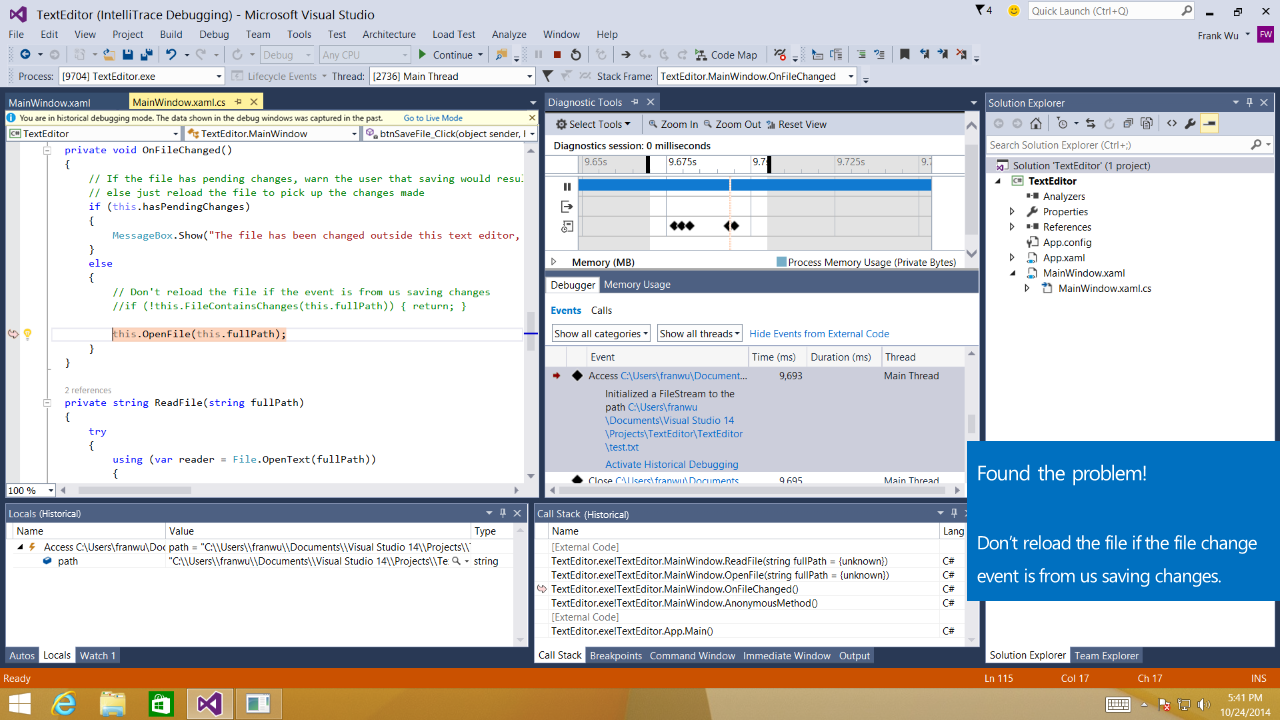Click the Zoom In icon in Diagnostic Tools
Image resolution: width=1280 pixels, height=720 pixels.
click(x=672, y=124)
